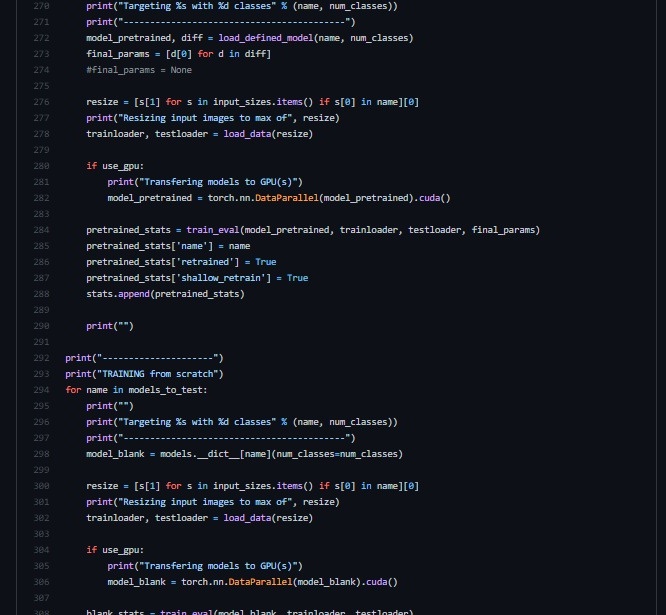Click input_sizes.items() on line 276

tap(263, 102)
